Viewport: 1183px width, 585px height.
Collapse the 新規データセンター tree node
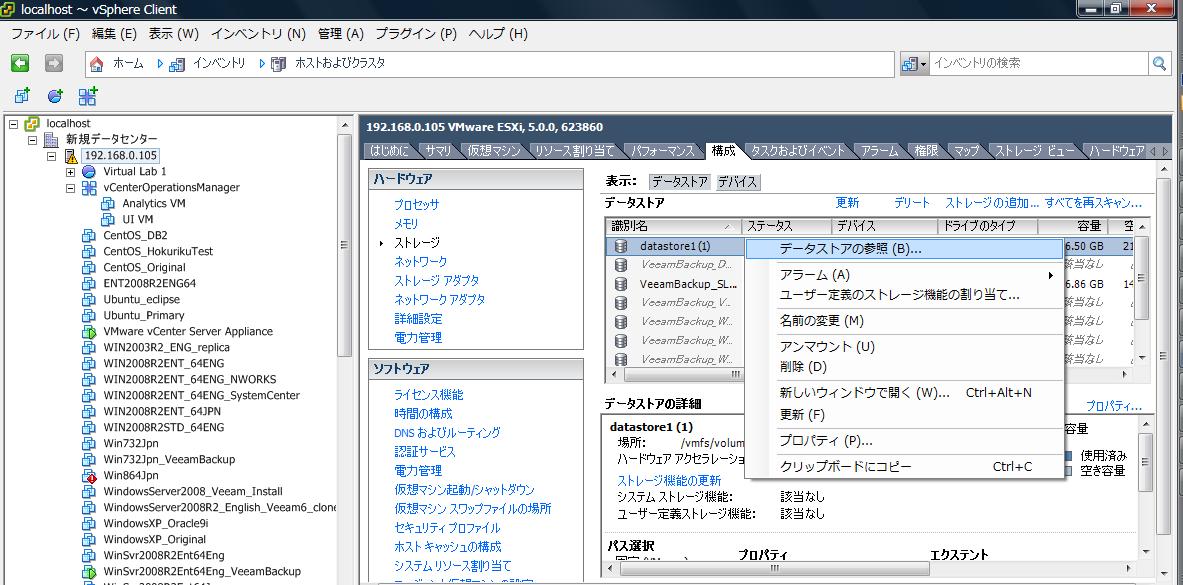pyautogui.click(x=32, y=140)
